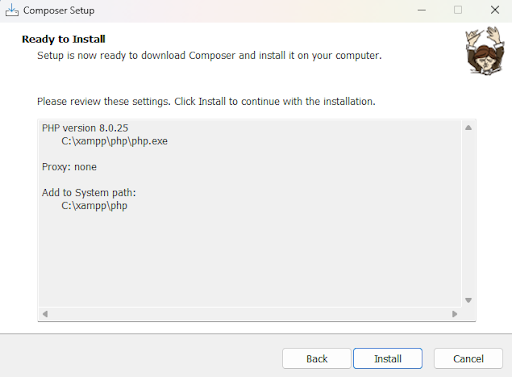Click the Composer Setup window title text
Screen dimensions: 512x377
coord(59,11)
